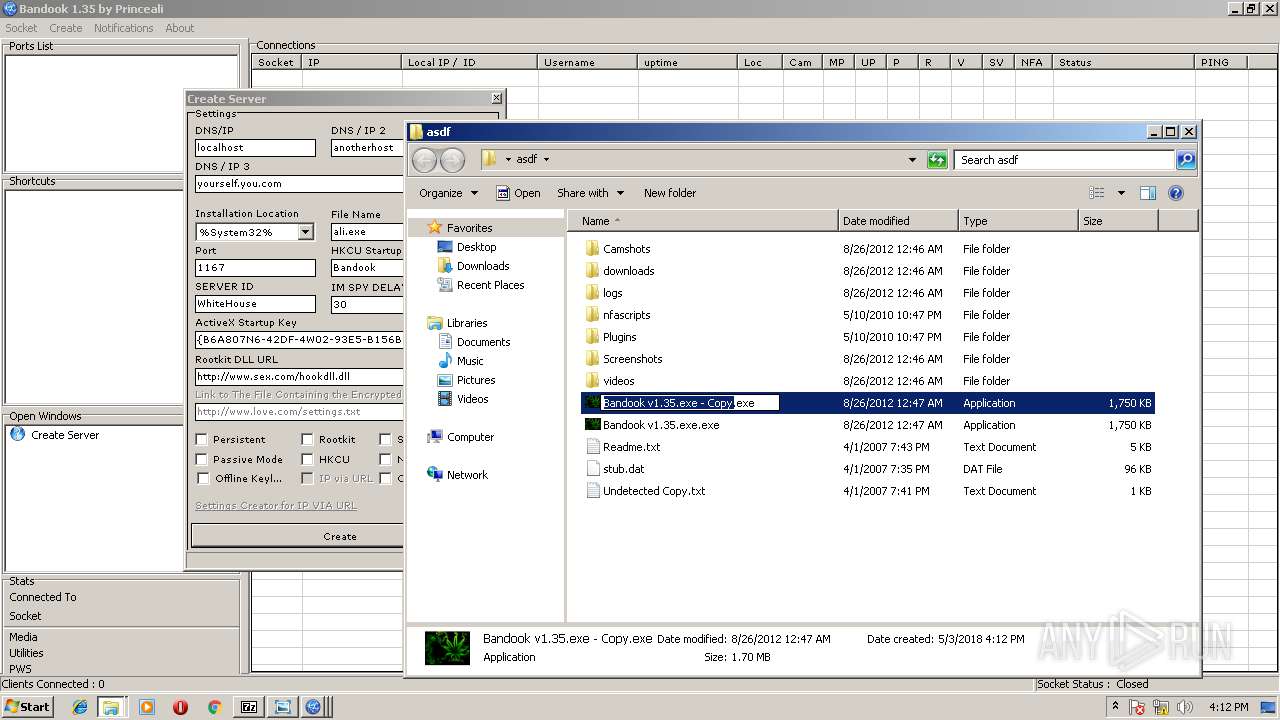
Task: Open the Installation Location dropdown
Action: click(x=305, y=232)
